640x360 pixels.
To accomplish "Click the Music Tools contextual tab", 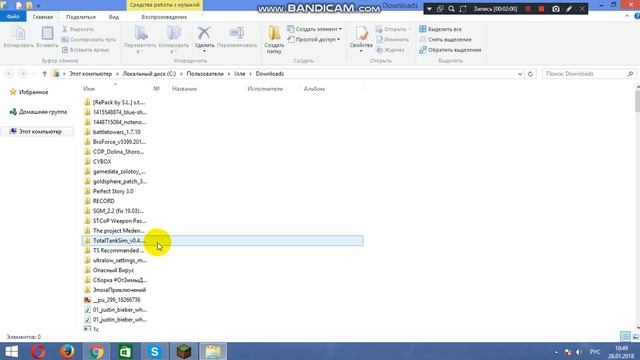I will click(x=164, y=5).
